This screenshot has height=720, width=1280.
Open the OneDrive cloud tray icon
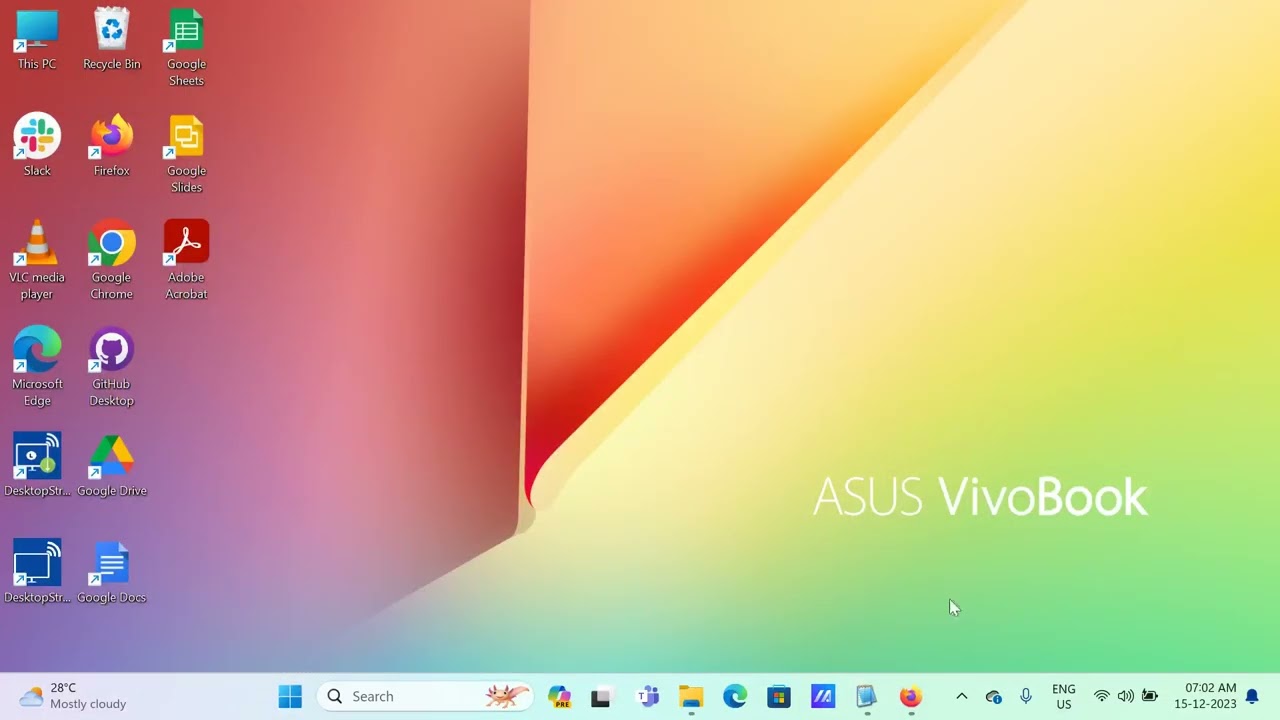[x=993, y=696]
